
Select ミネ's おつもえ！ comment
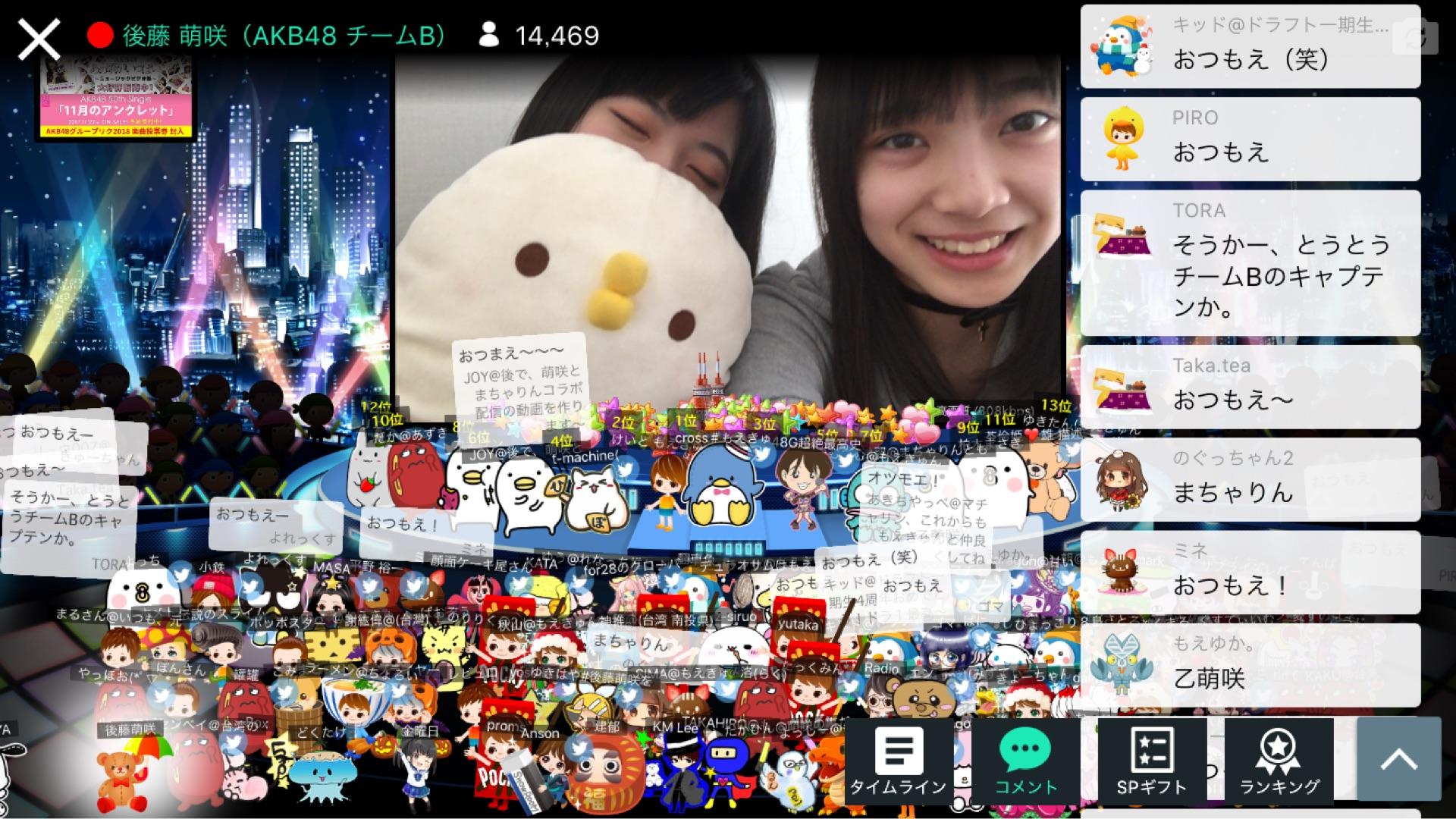(x=1250, y=573)
